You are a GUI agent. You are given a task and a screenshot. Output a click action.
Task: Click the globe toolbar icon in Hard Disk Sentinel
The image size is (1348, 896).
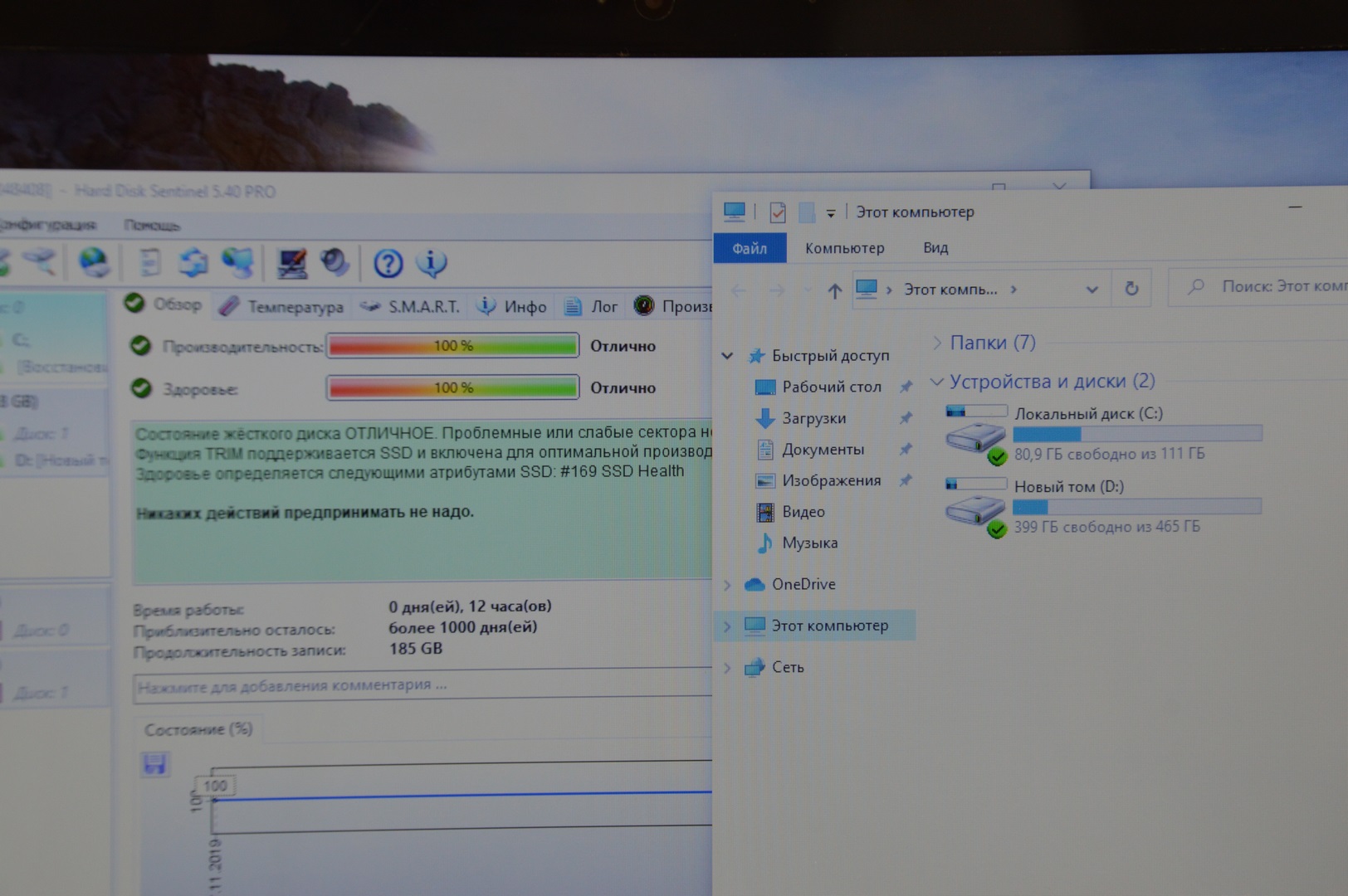tap(93, 263)
